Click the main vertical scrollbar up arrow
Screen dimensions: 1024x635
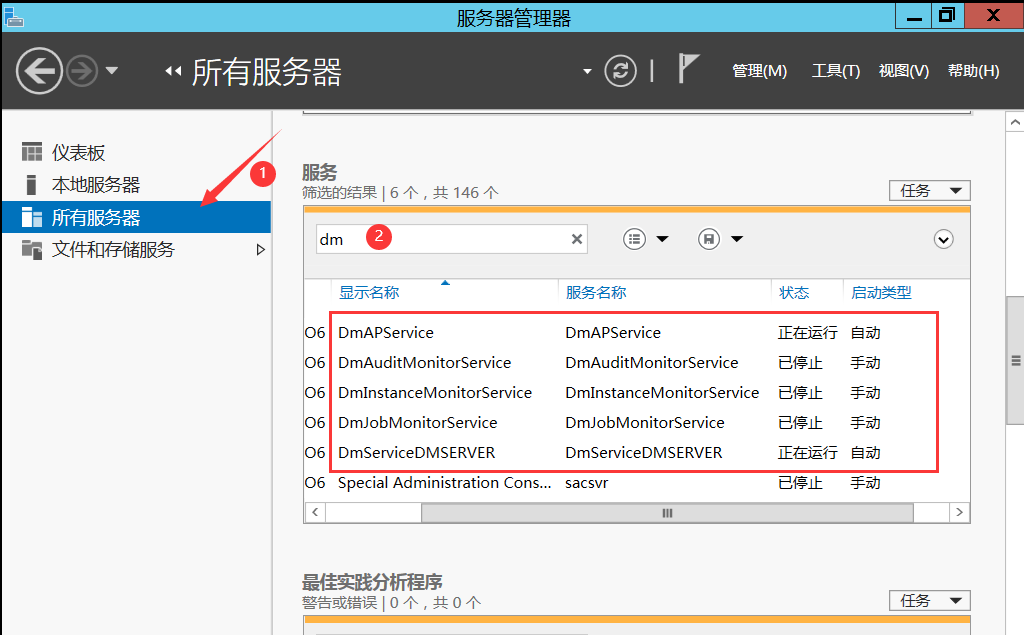point(1014,122)
